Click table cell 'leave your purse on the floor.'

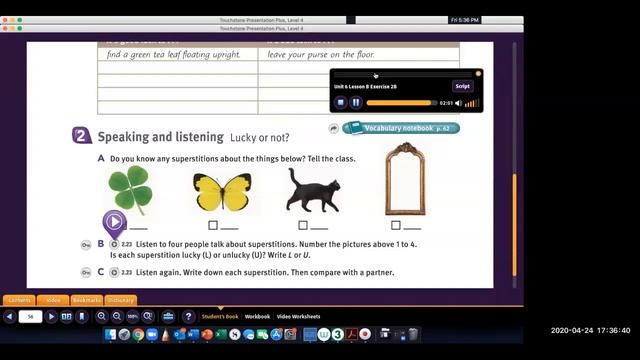(x=358, y=54)
